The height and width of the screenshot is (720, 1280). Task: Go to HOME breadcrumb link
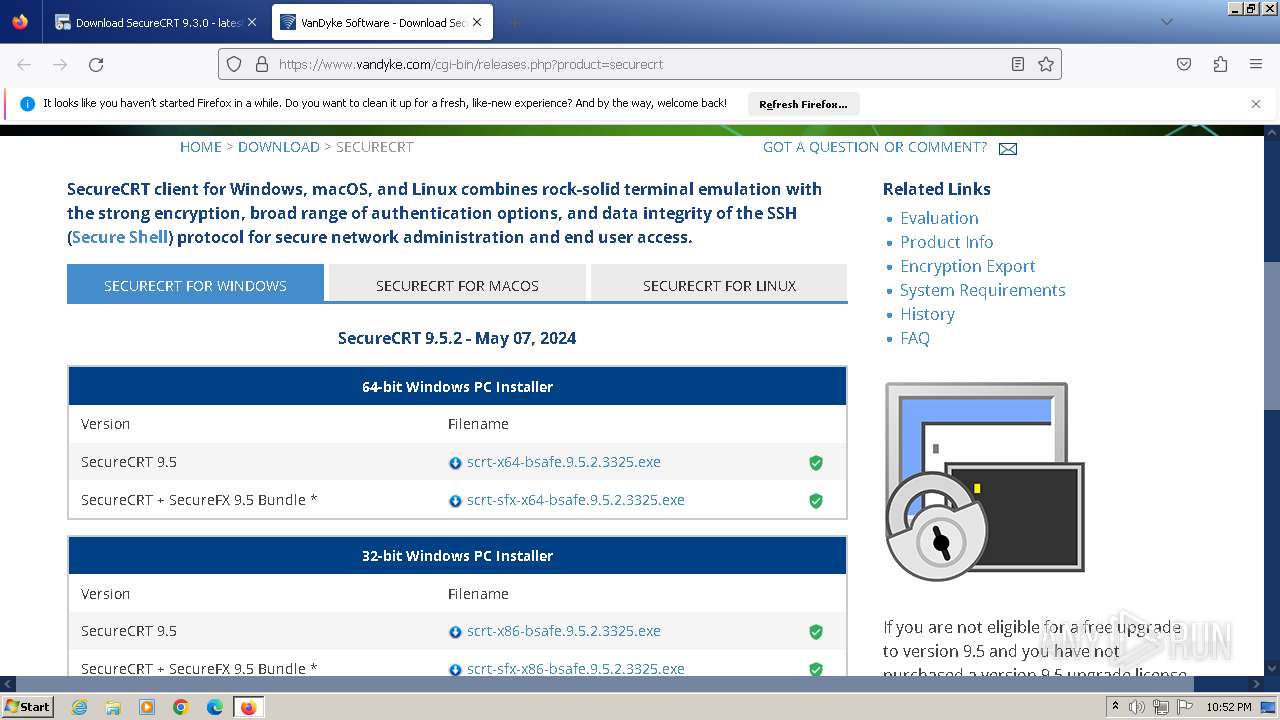click(x=201, y=147)
